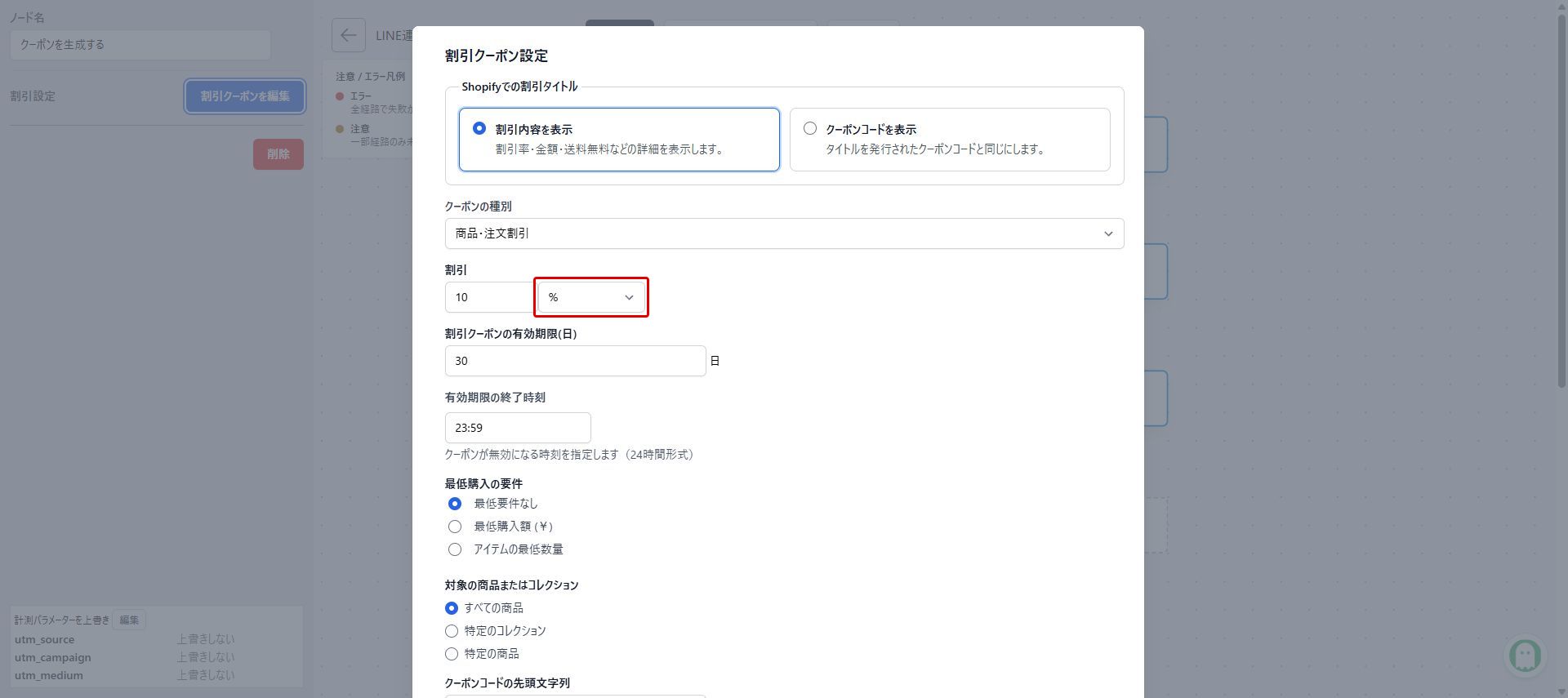Click 編集 next to 計測パラメーターを上書き
The width and height of the screenshot is (1568, 698).
coord(129,620)
